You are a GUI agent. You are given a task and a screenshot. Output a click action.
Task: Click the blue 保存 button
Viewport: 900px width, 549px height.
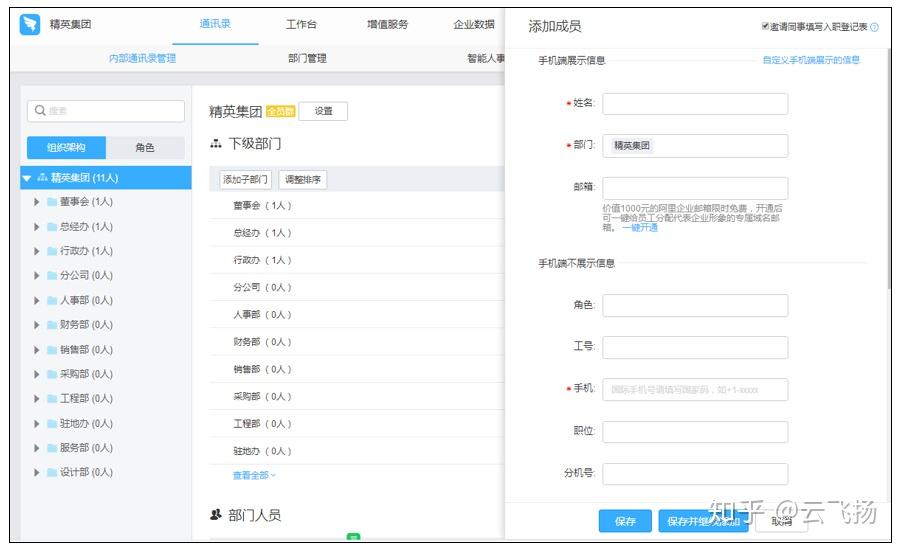(x=625, y=521)
